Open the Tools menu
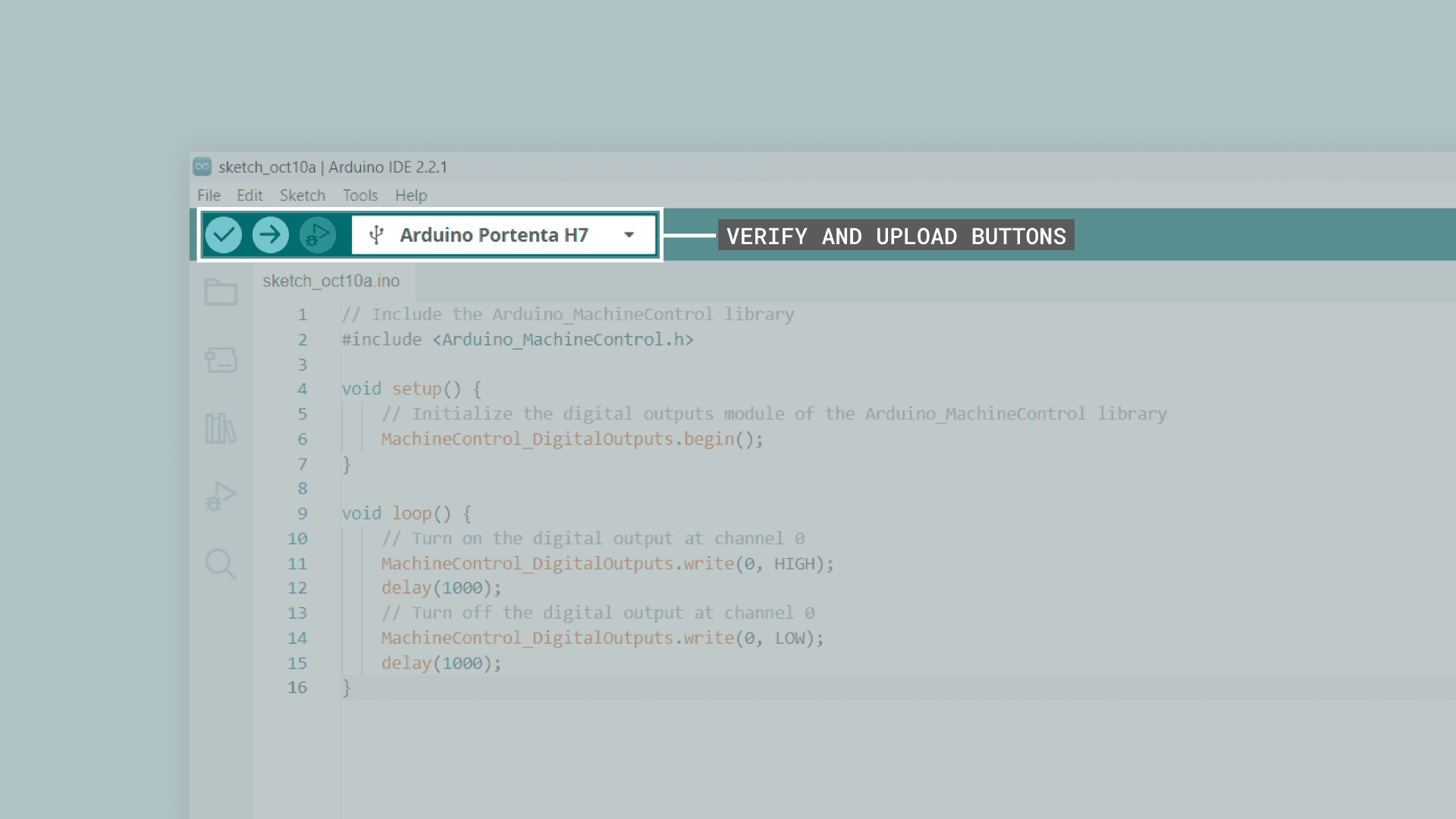The image size is (1456, 819). [360, 196]
